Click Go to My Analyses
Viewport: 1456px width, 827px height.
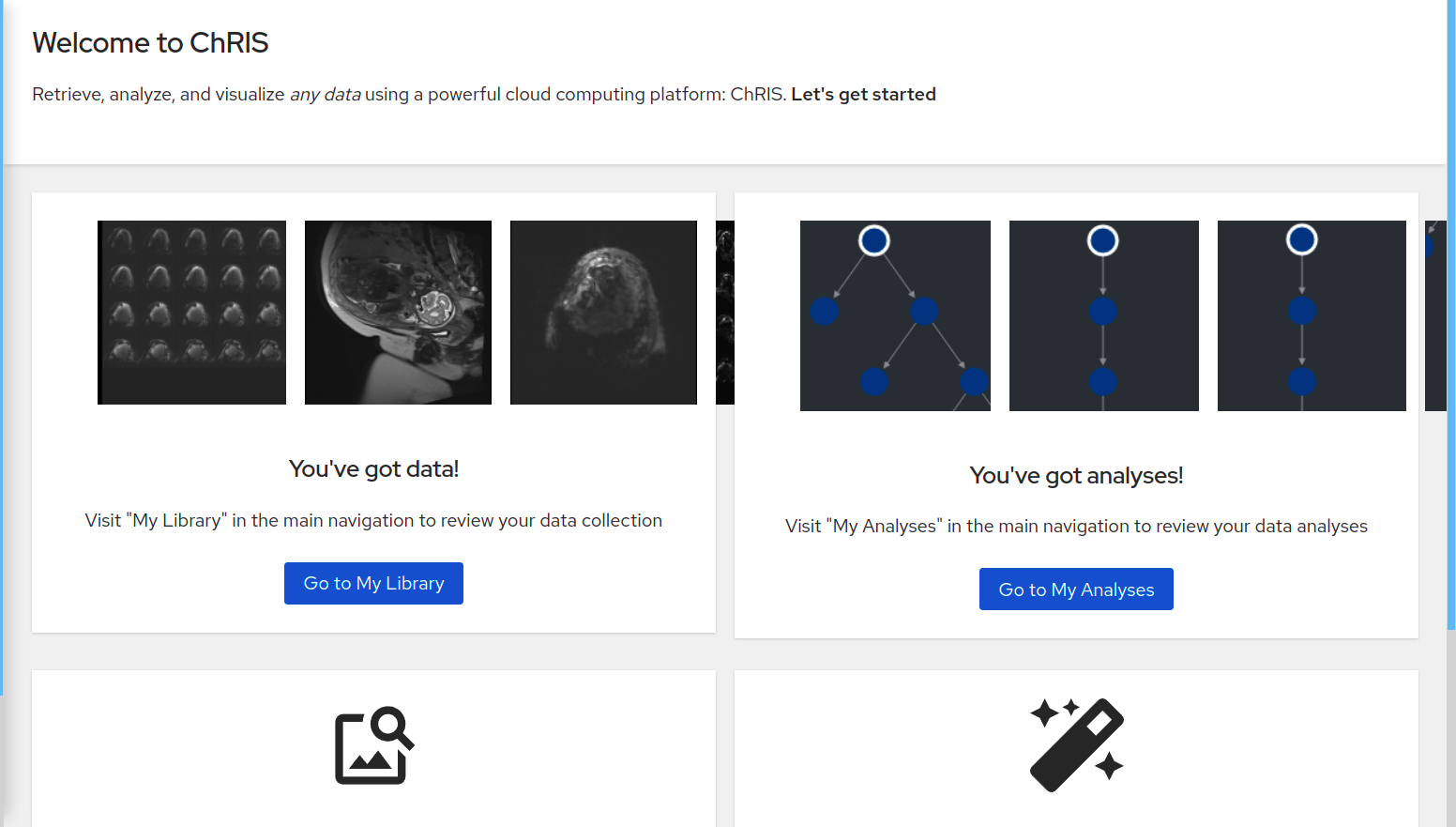pos(1076,589)
